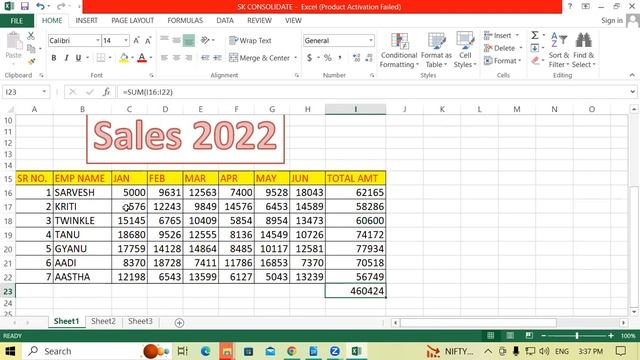
Task: Expand the formula bar with the chevron
Action: pos(632,92)
